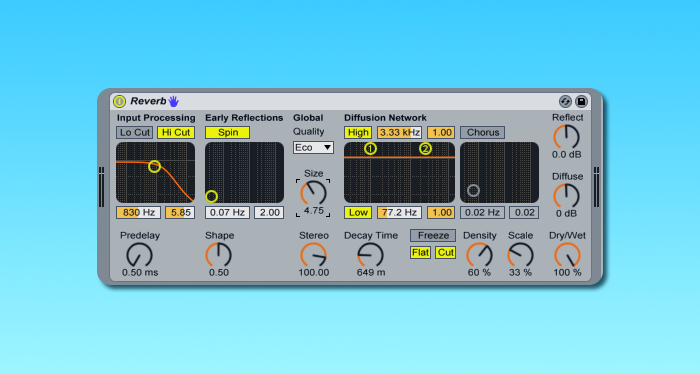Image resolution: width=700 pixels, height=374 pixels.
Task: Select the Spin X-Y handle circle
Action: pyautogui.click(x=212, y=196)
